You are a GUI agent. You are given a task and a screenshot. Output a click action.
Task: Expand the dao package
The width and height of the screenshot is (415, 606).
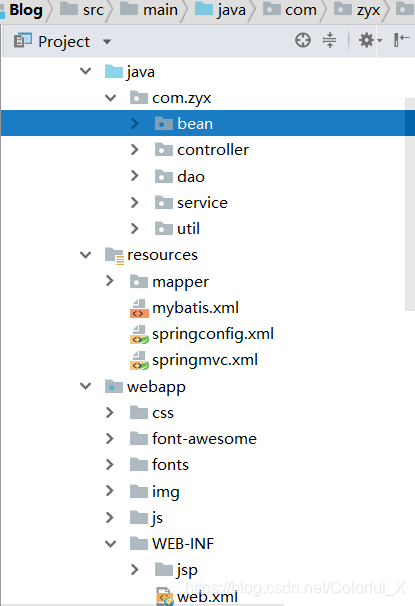pos(134,176)
